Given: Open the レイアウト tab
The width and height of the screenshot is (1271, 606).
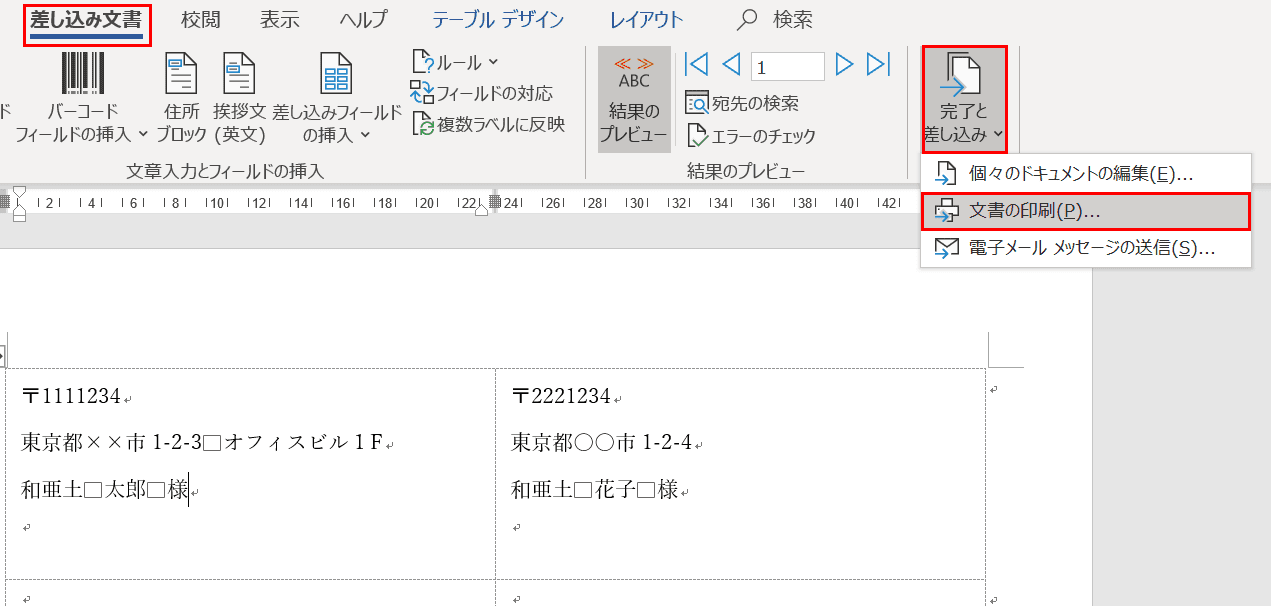Looking at the screenshot, I should [x=646, y=20].
